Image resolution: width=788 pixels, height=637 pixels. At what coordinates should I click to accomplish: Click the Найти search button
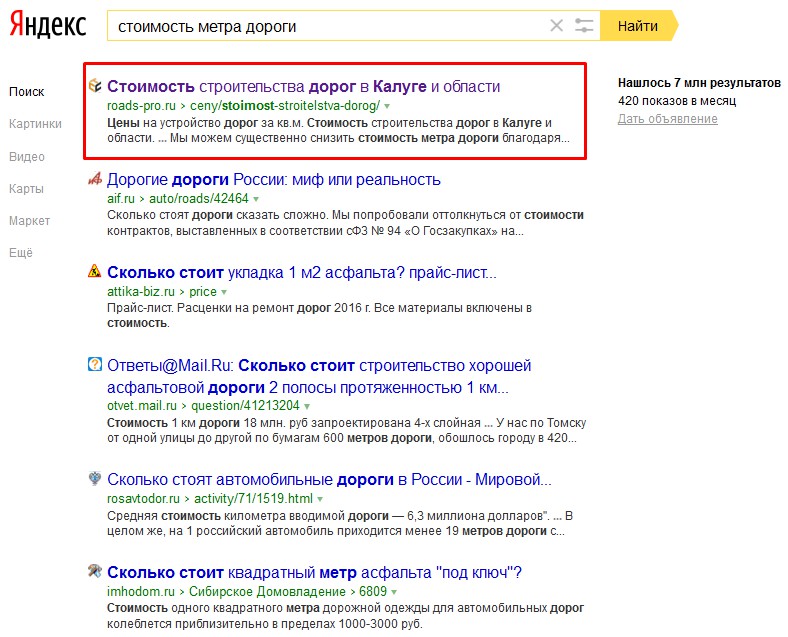[x=639, y=26]
